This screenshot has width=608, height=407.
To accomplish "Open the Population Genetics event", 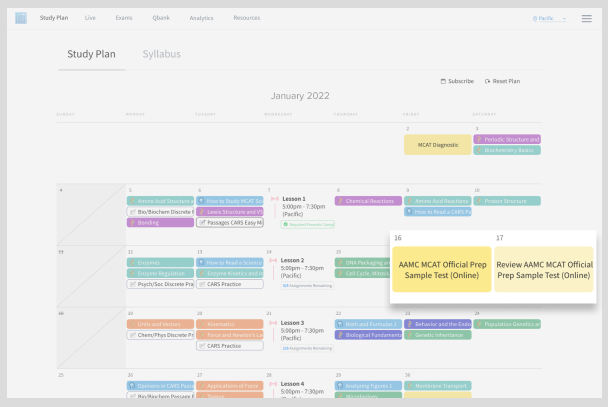I will coord(507,324).
